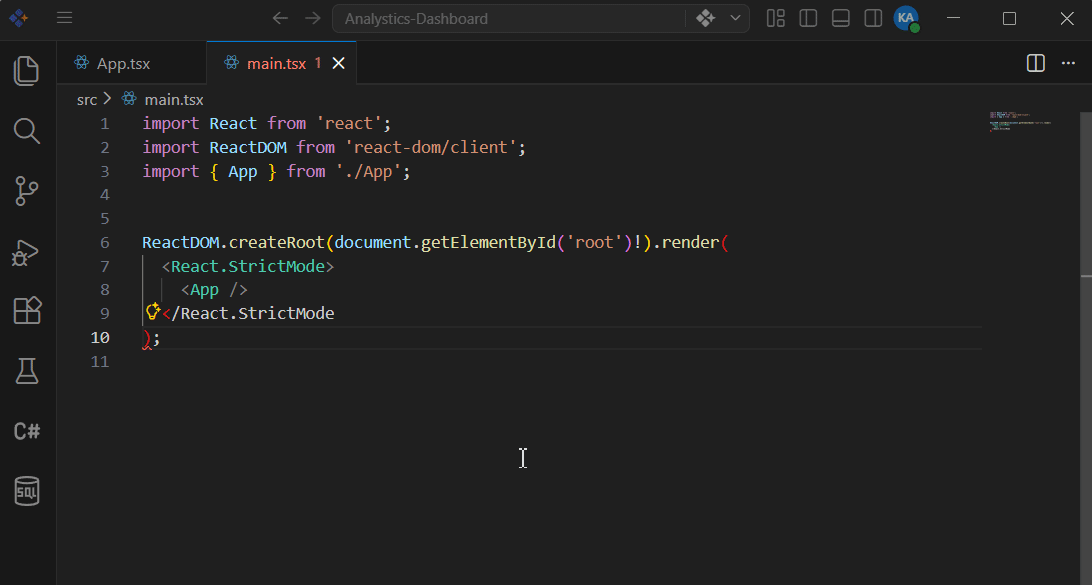Open the customize layout options

coord(775,18)
